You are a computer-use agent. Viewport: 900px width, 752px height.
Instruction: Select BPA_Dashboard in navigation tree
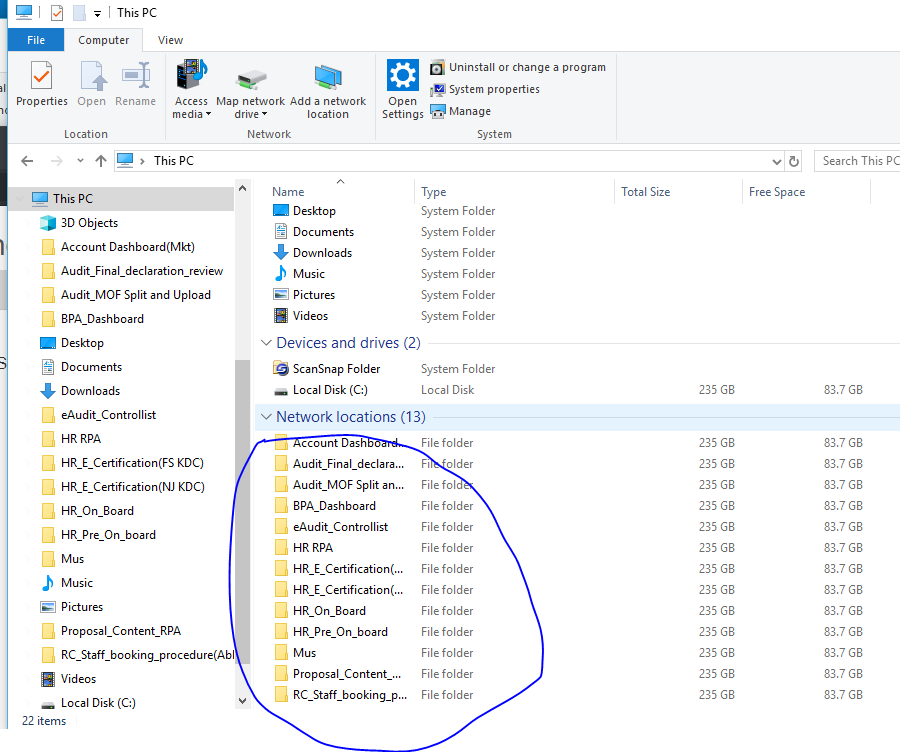(102, 319)
